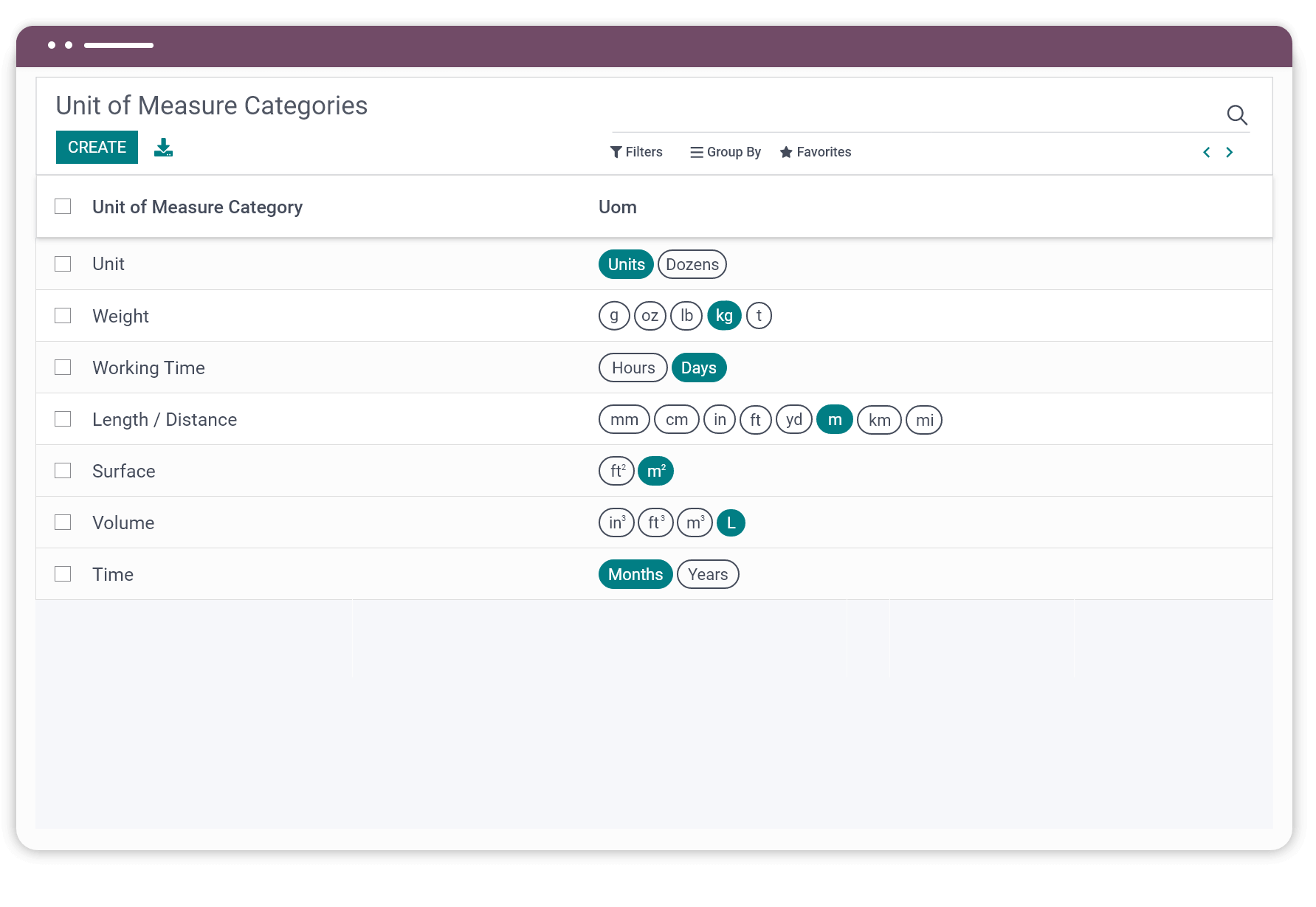Viewport: 1316px width, 907px height.
Task: Click the export/download icon beside Create
Action: point(163,147)
